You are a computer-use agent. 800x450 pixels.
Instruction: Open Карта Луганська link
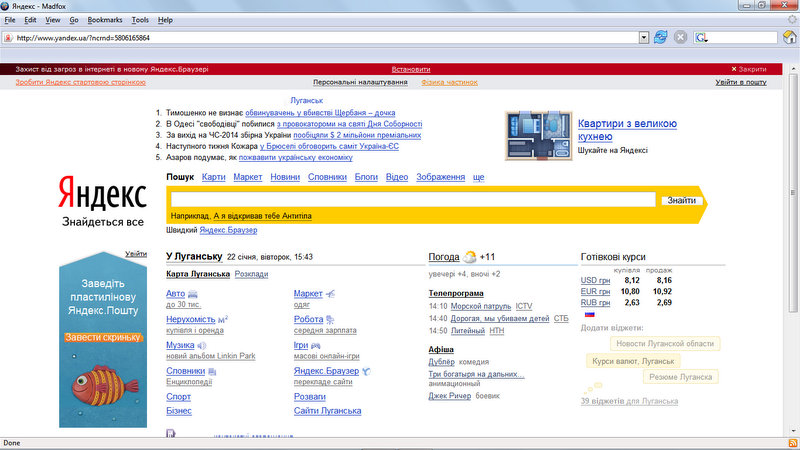pos(198,274)
